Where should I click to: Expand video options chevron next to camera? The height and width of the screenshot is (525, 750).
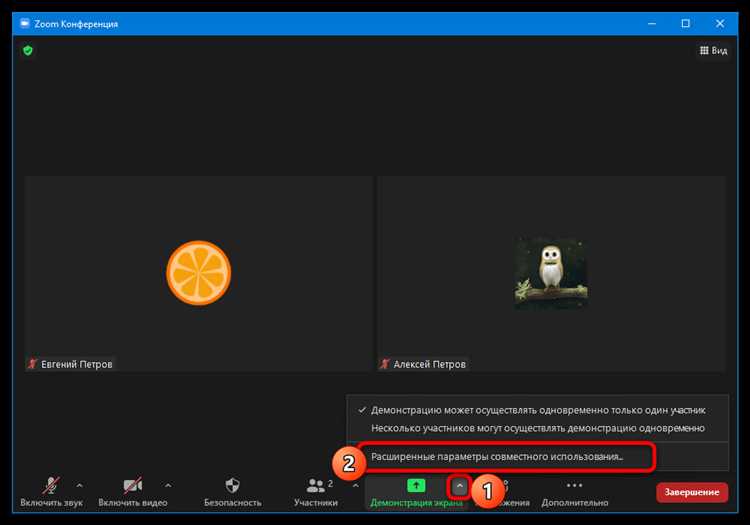(168, 486)
